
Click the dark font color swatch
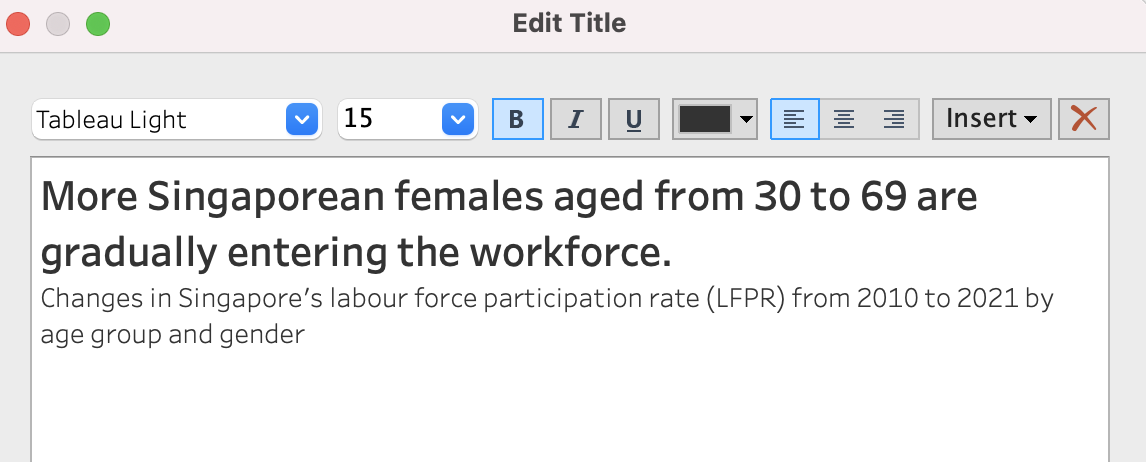click(705, 119)
